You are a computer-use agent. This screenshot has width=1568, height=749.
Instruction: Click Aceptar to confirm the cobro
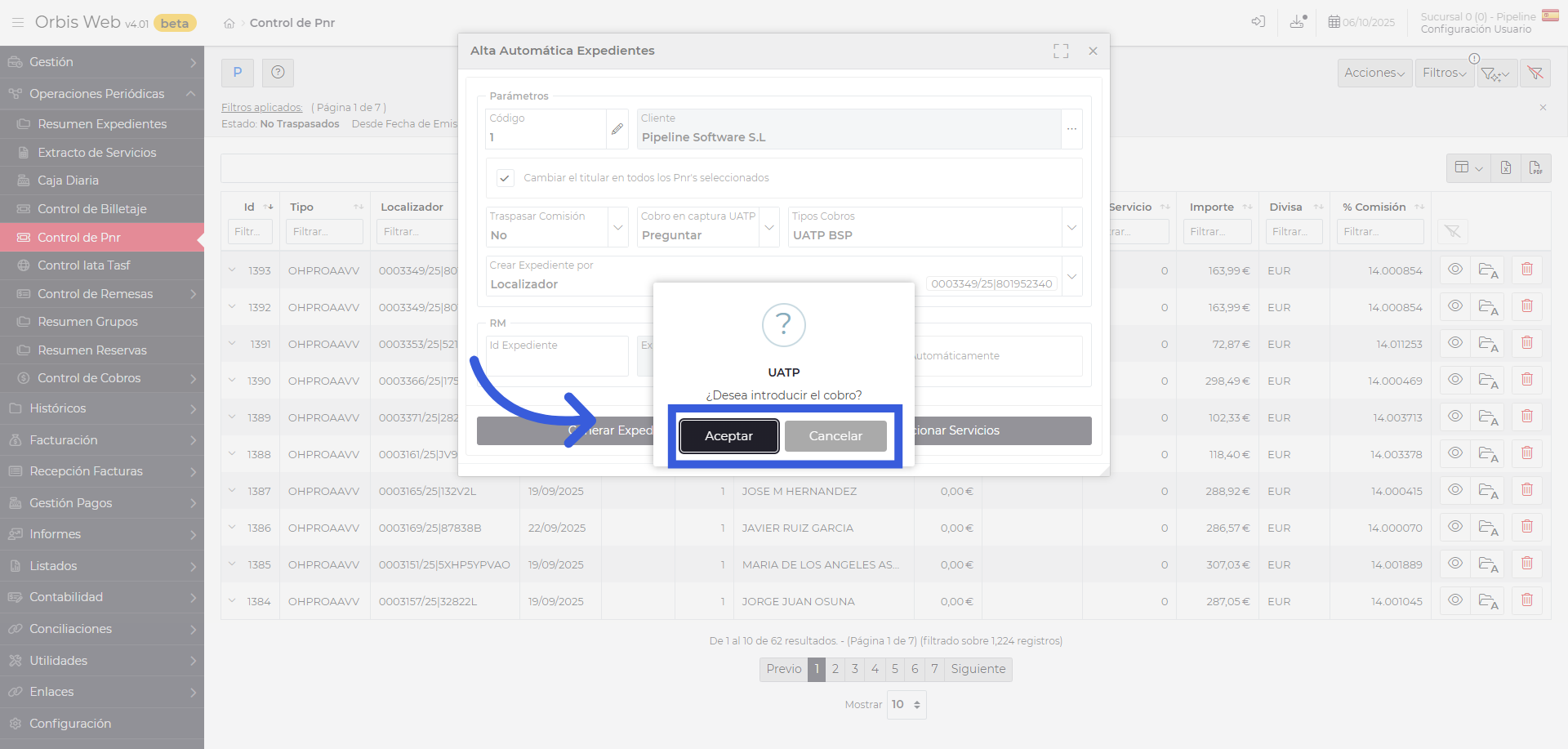coord(728,436)
